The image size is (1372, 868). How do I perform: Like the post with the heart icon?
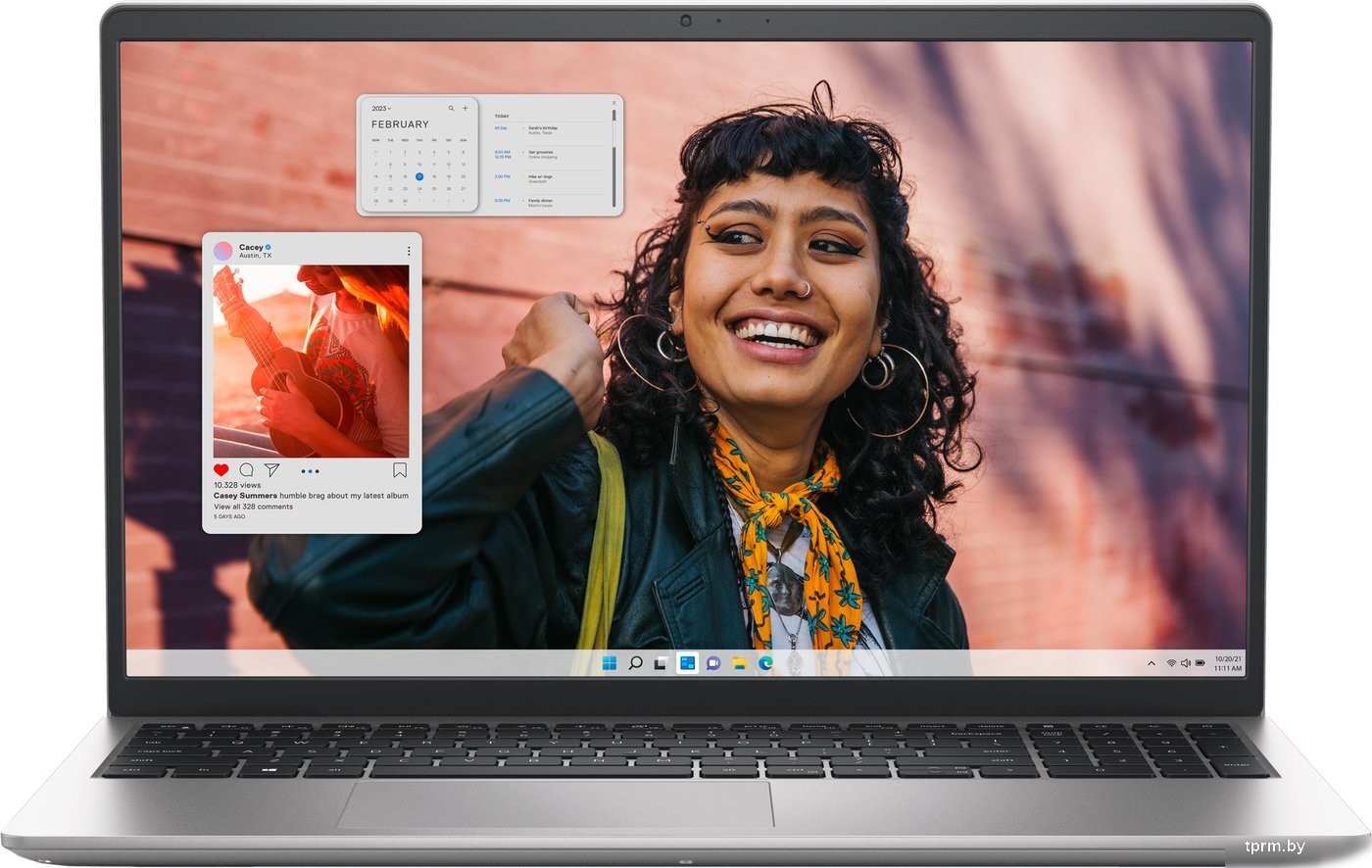(x=220, y=470)
